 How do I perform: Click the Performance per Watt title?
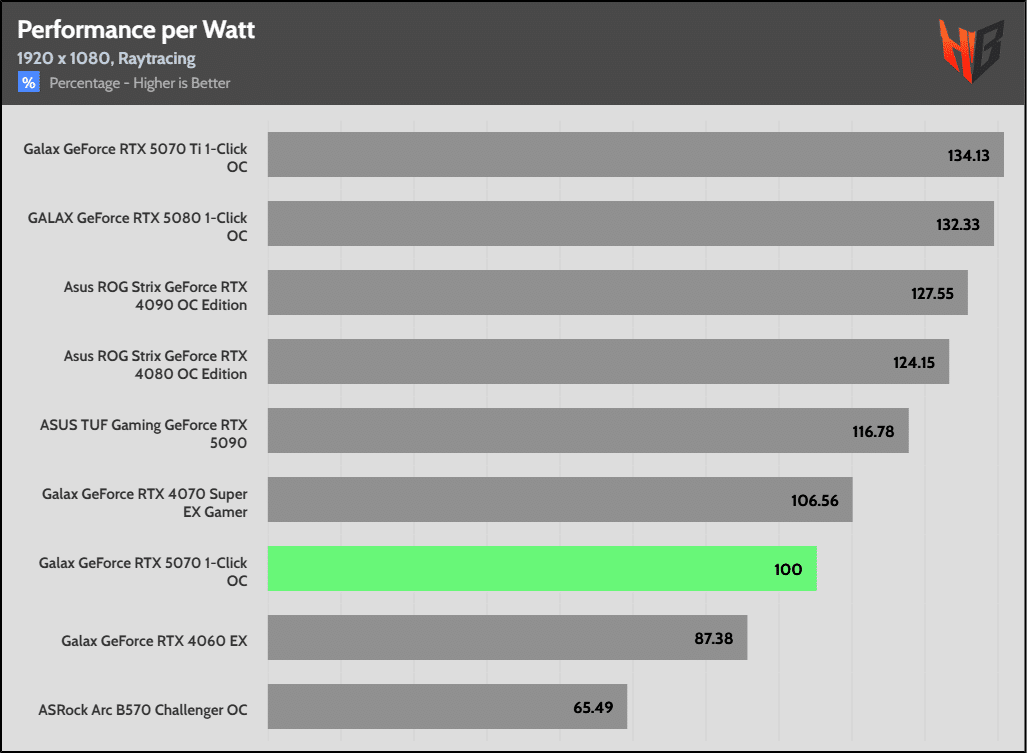(137, 30)
